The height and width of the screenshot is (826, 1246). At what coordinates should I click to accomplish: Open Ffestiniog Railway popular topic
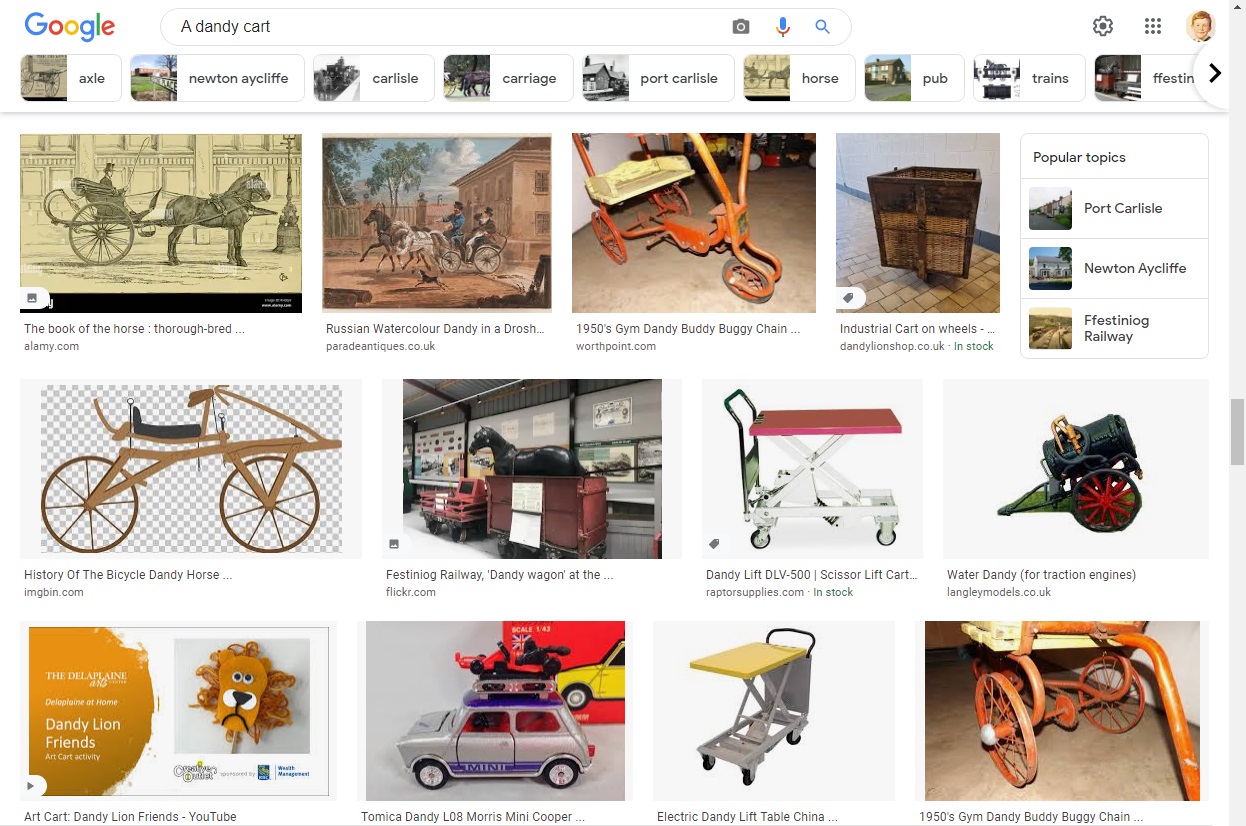point(1114,328)
